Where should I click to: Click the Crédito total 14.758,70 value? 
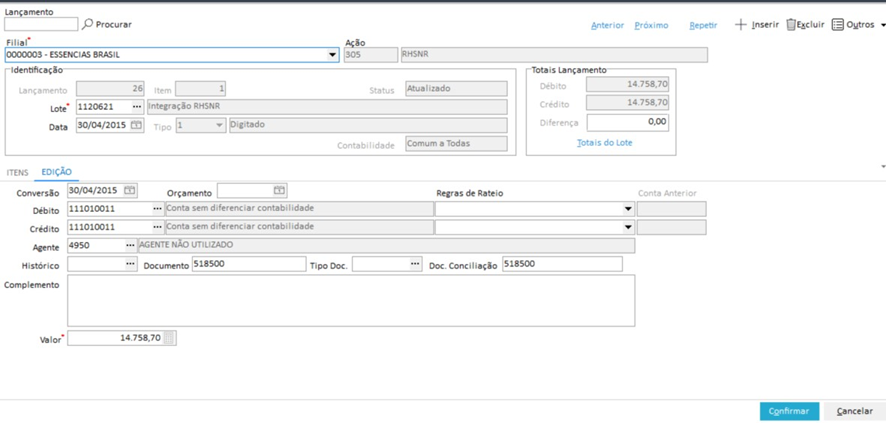click(x=646, y=102)
